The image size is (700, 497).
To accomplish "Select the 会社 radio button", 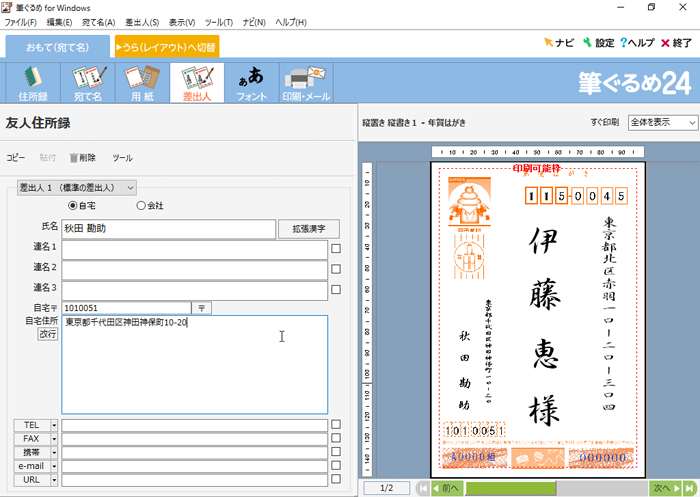I will tap(141, 205).
